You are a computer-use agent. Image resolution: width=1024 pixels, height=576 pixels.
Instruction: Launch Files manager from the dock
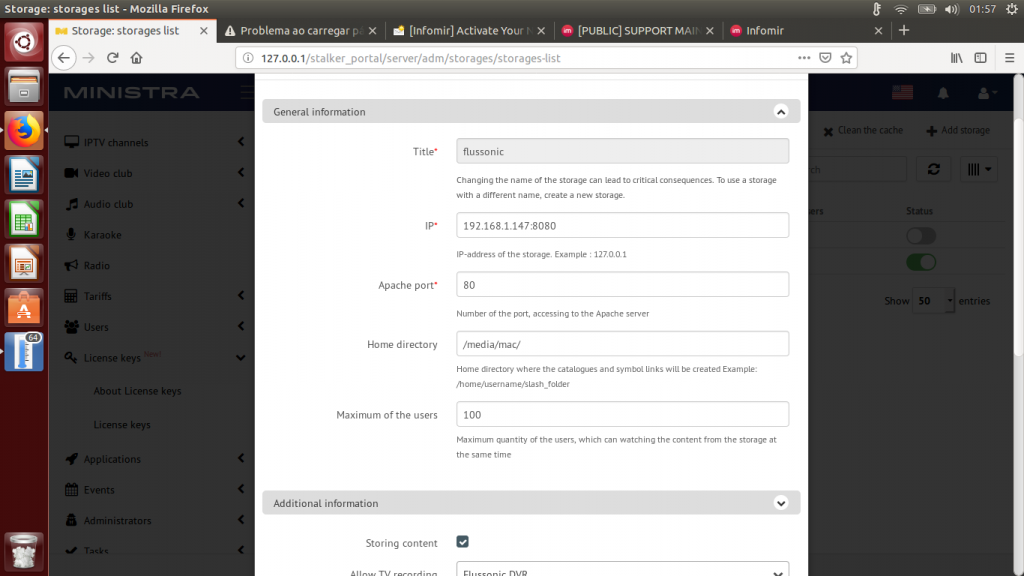coord(24,86)
